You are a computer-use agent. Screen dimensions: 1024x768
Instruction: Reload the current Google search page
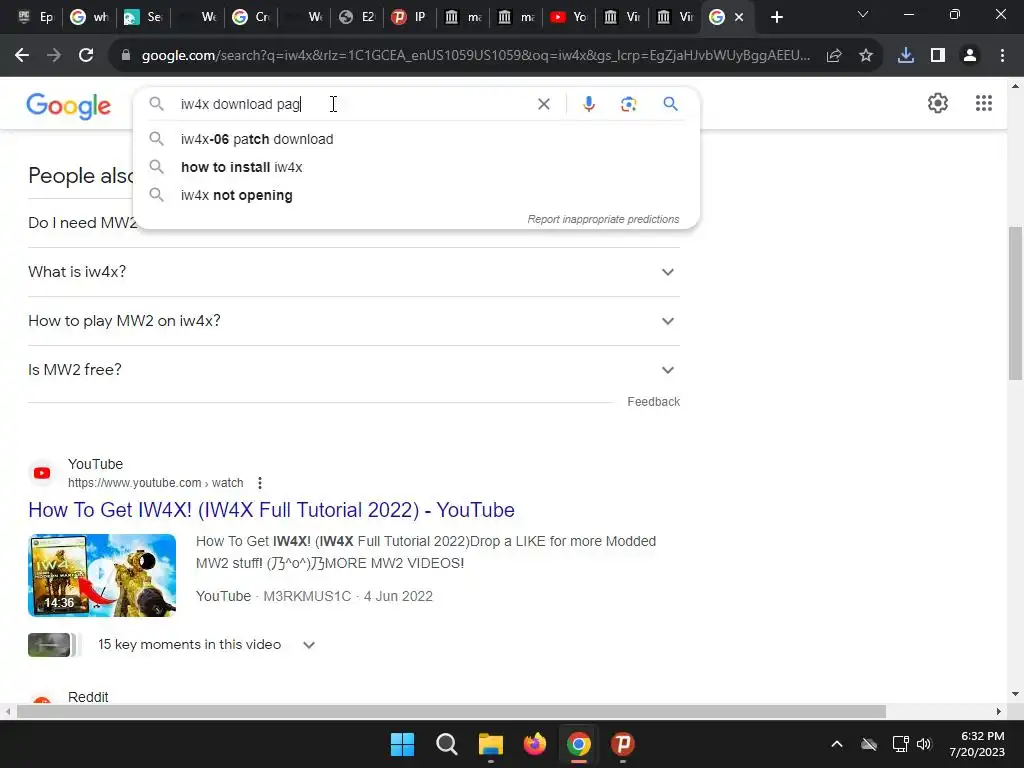tap(86, 56)
